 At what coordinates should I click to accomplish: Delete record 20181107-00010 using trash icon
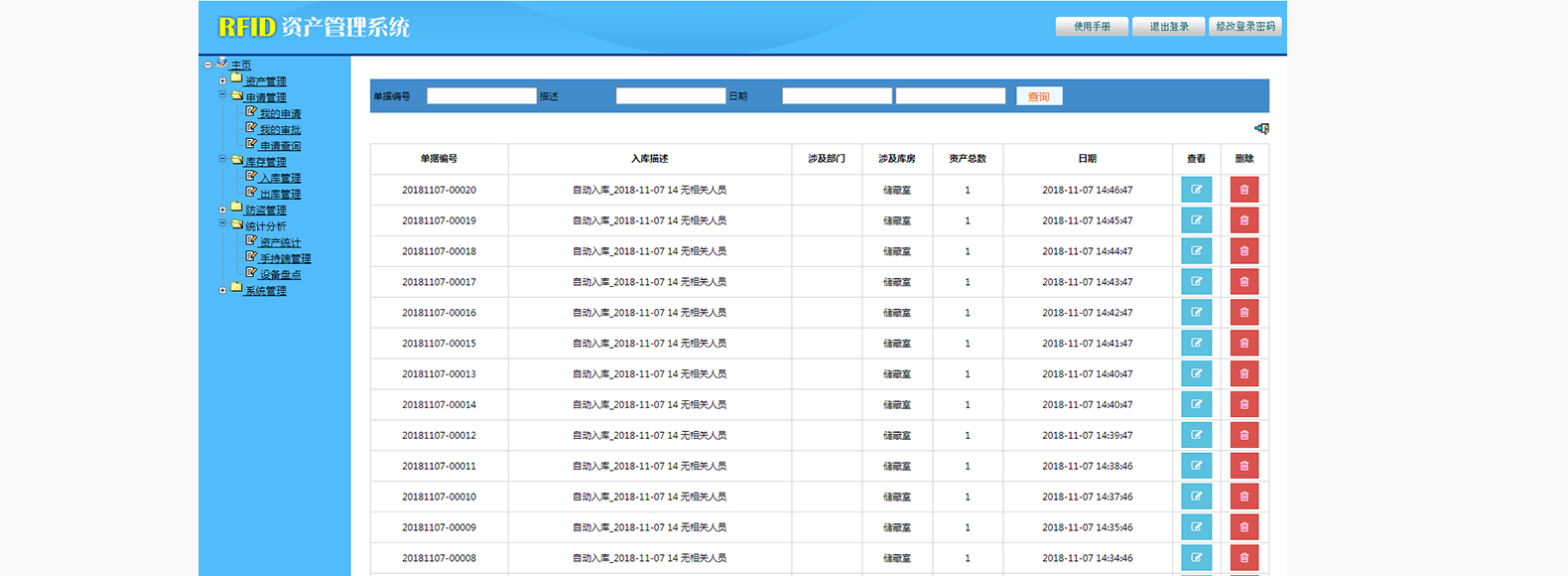[1243, 497]
